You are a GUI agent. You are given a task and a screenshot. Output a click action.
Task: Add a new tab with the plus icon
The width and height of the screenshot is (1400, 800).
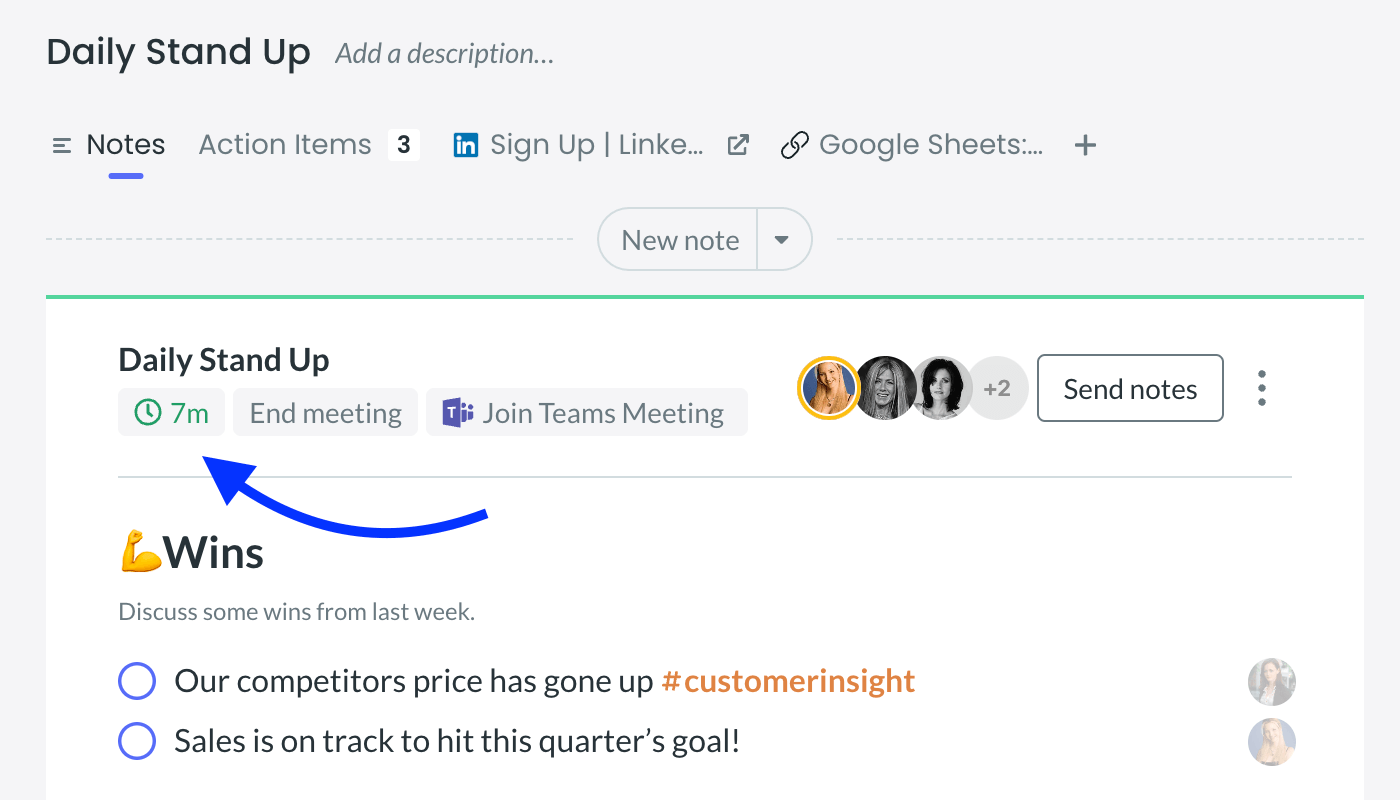pyautogui.click(x=1085, y=146)
